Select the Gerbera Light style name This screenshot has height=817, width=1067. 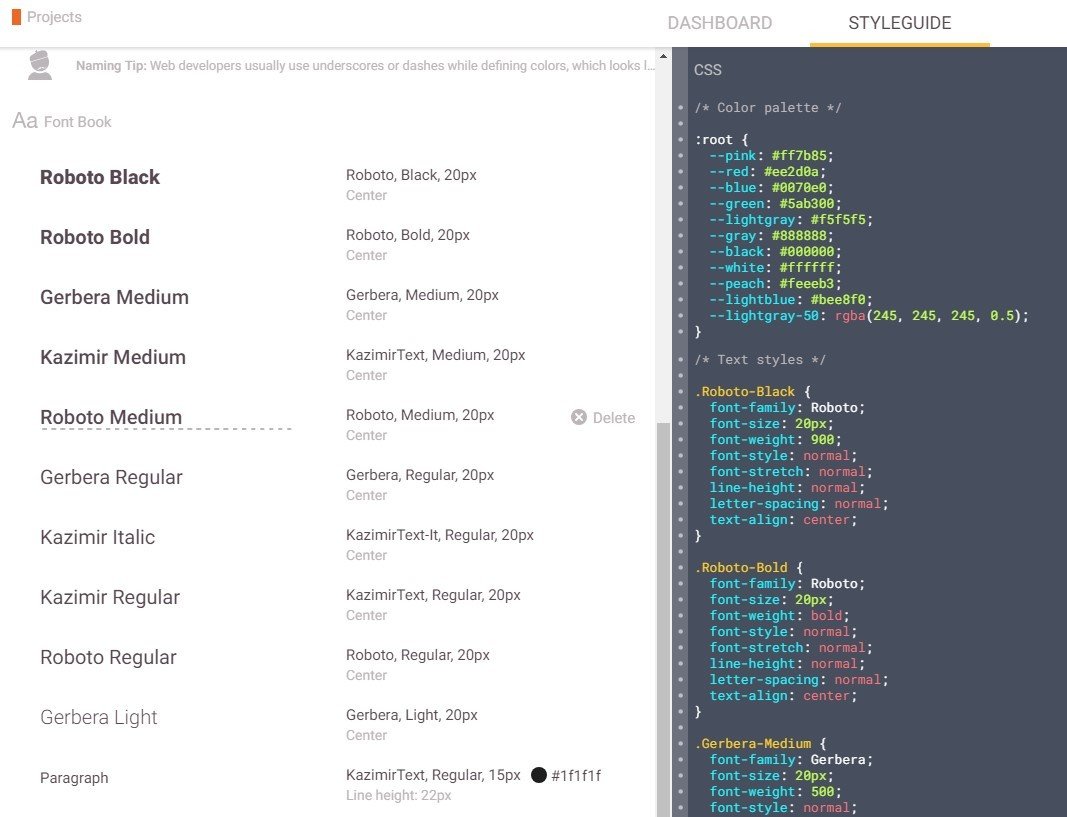coord(99,716)
